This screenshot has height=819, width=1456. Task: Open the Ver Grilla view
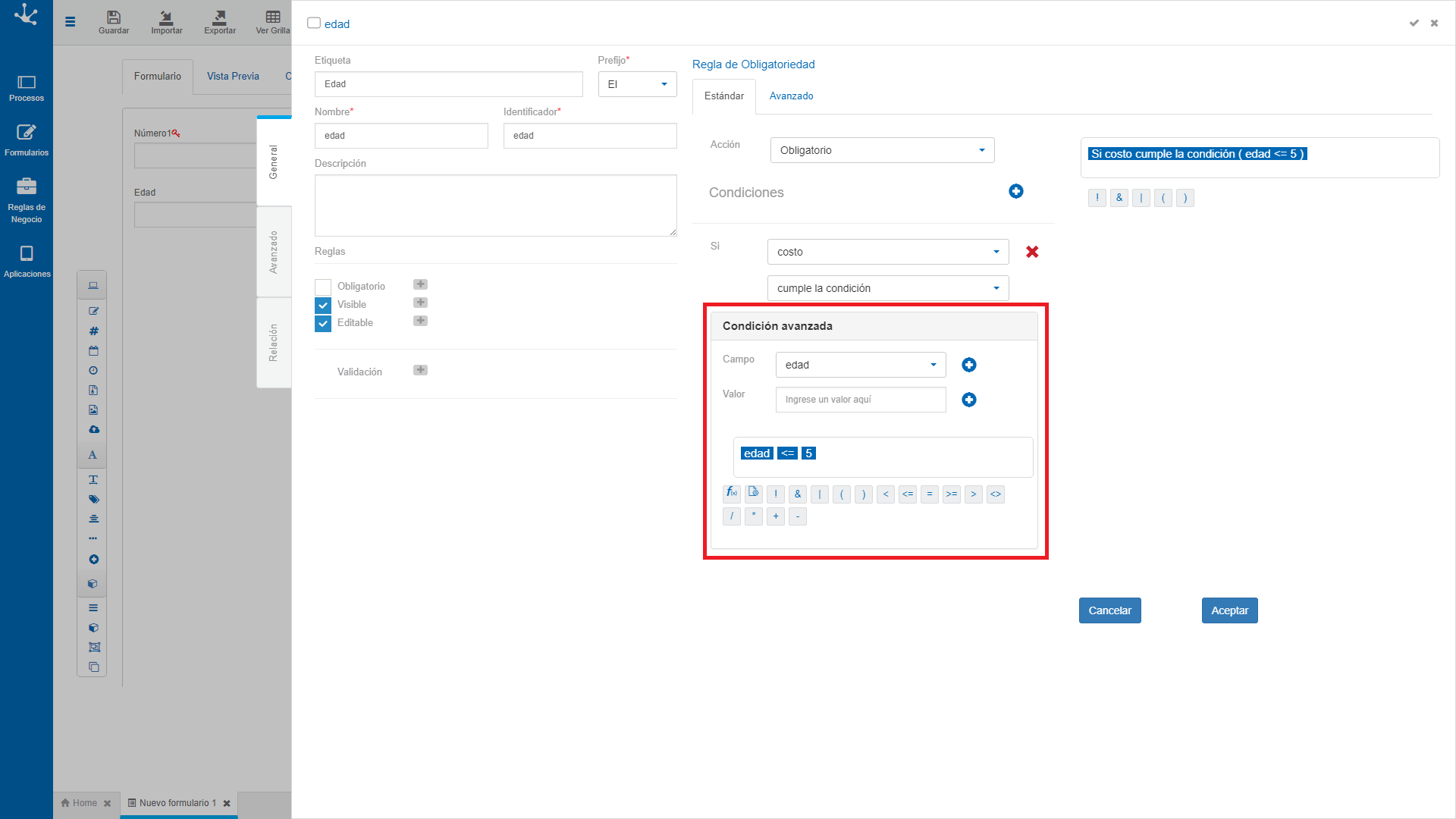273,22
